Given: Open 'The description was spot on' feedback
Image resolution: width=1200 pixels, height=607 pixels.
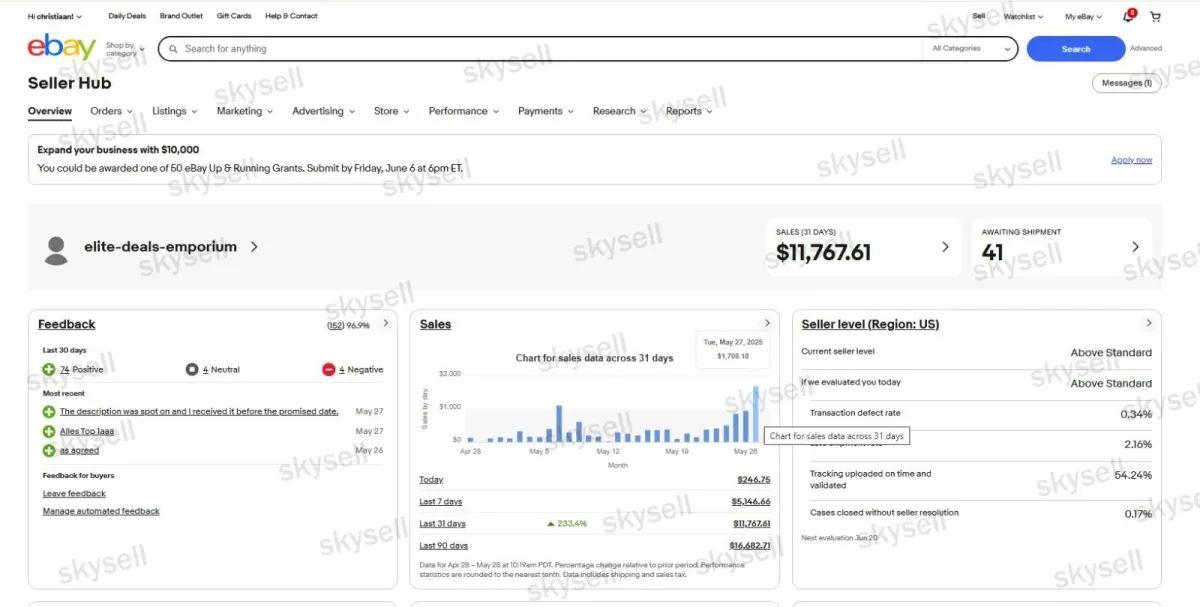Looking at the screenshot, I should pyautogui.click(x=199, y=411).
